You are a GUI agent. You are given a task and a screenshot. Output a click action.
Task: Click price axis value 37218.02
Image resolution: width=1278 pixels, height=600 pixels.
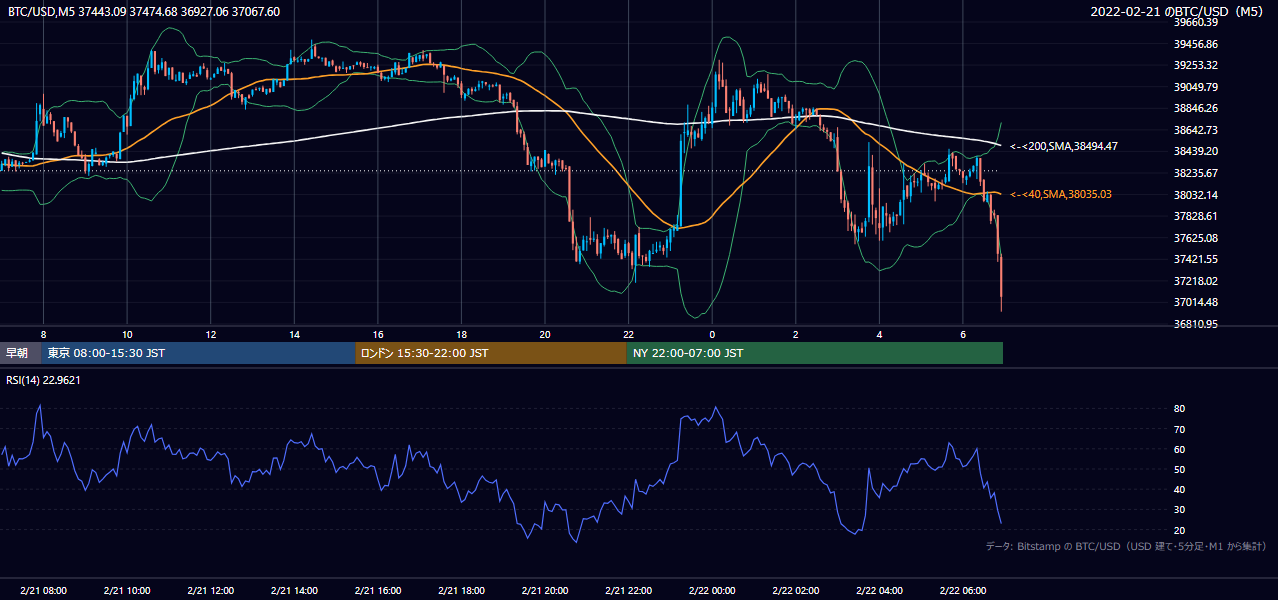pos(1195,281)
